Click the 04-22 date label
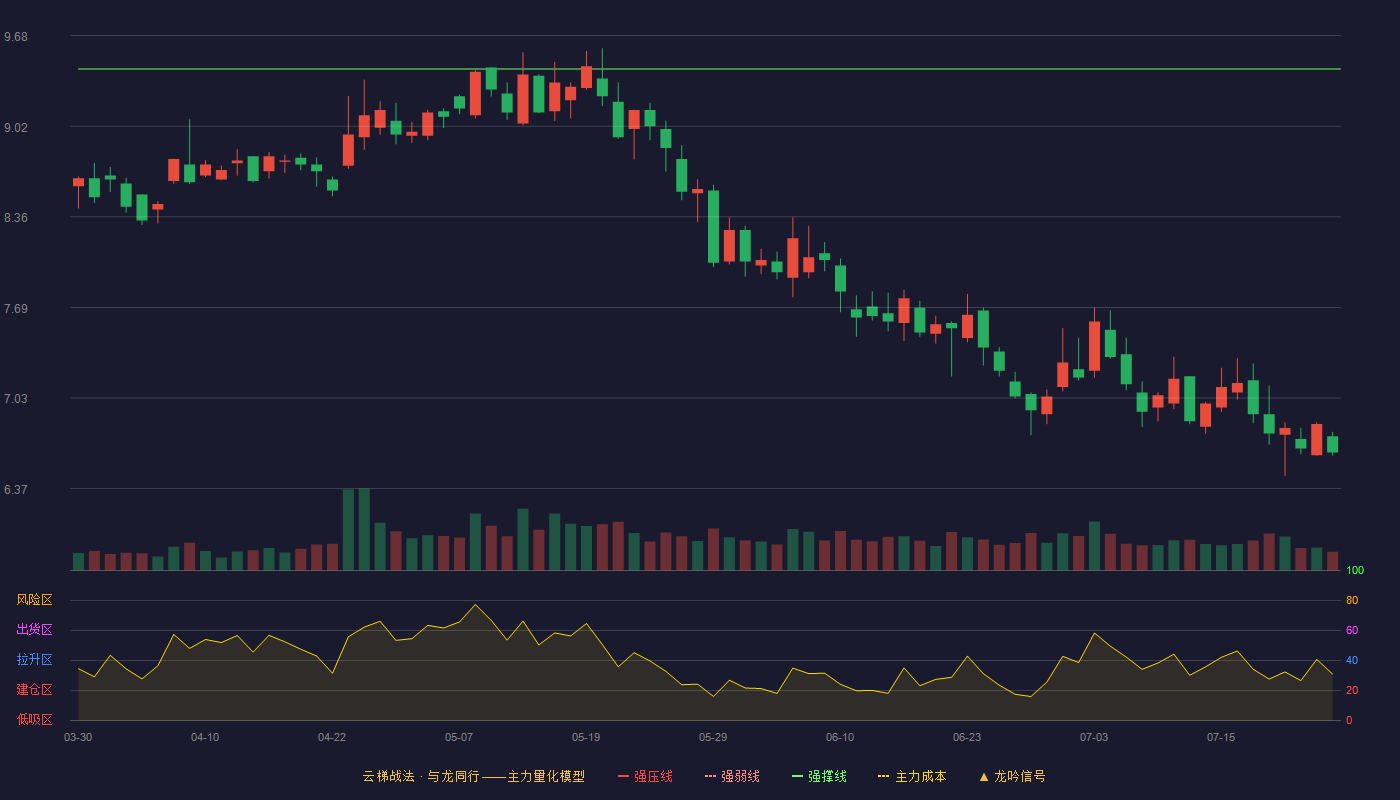Screen dimensions: 1400x800 [332, 737]
